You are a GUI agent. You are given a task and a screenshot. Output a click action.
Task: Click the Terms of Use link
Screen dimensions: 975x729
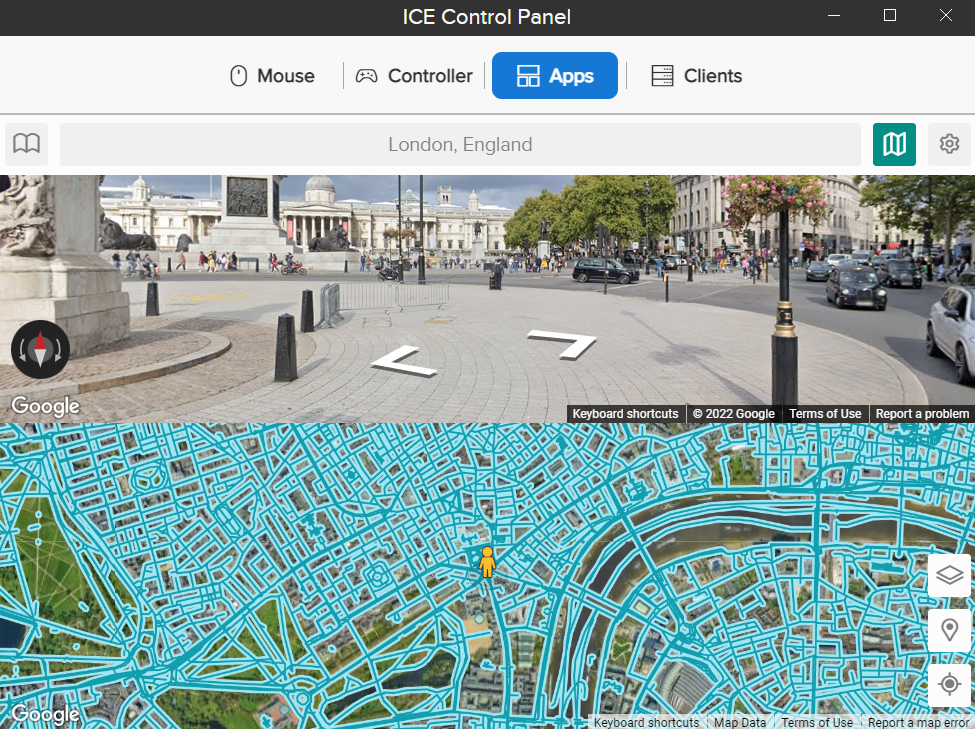point(825,413)
